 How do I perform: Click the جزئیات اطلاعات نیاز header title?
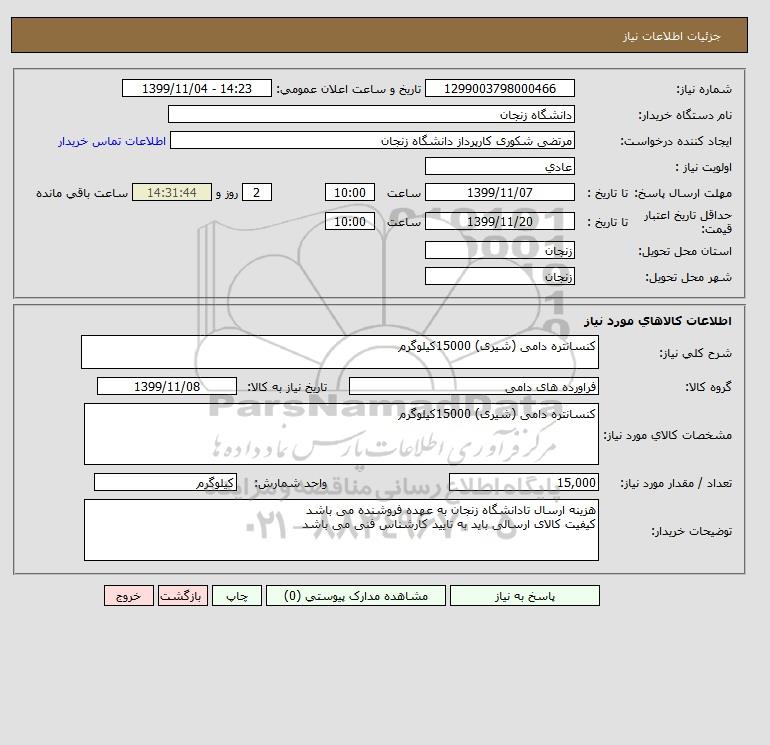click(x=671, y=36)
